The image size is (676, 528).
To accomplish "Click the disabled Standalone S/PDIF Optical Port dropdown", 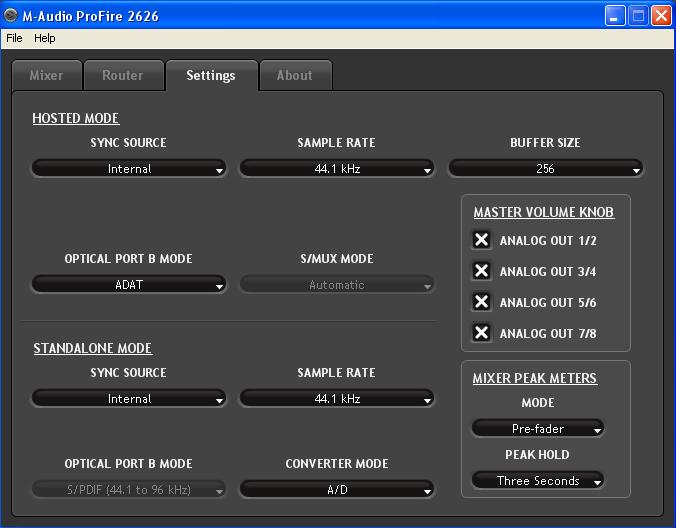I will click(x=128, y=490).
